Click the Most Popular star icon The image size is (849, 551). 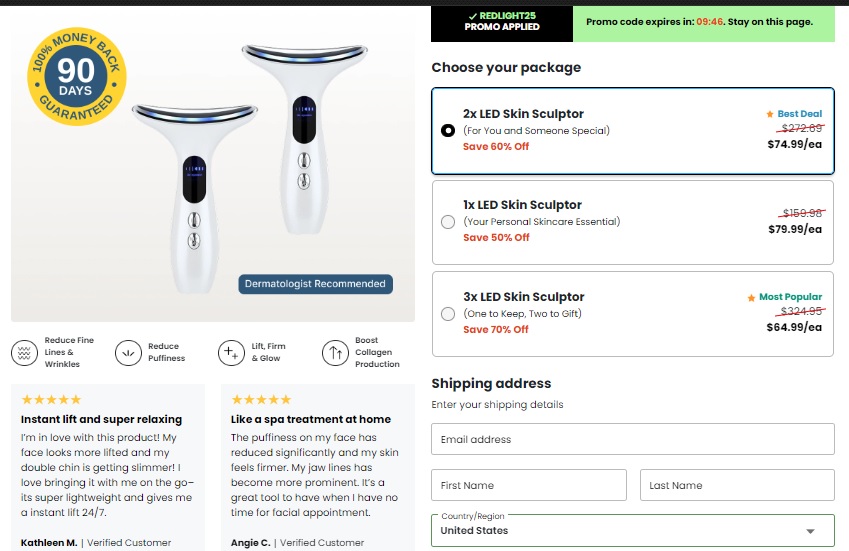(x=751, y=298)
